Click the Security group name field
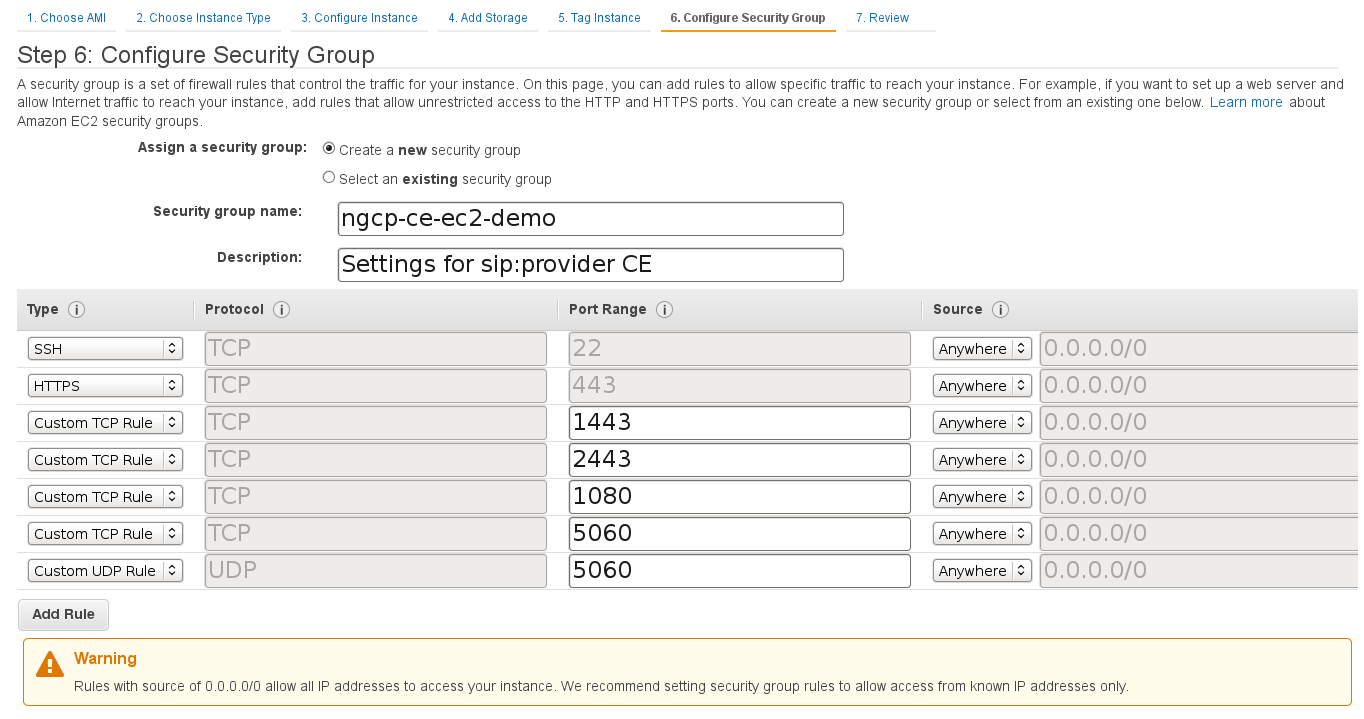This screenshot has width=1364, height=719. (591, 218)
